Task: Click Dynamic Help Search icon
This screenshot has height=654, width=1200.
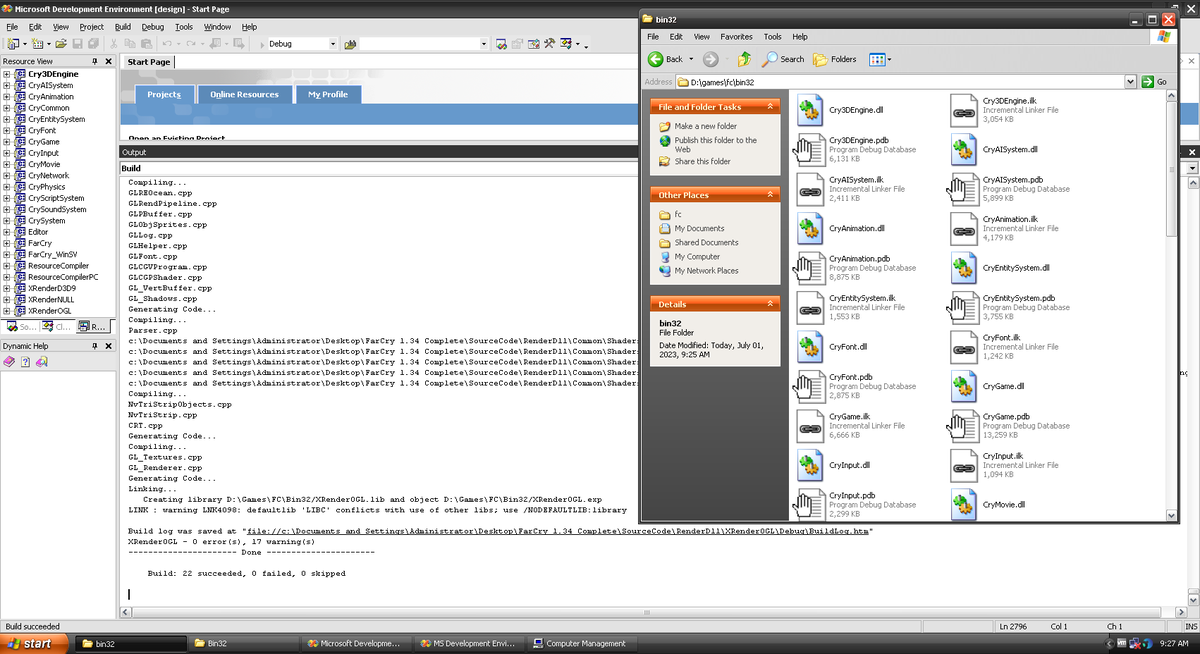Action: 41,361
